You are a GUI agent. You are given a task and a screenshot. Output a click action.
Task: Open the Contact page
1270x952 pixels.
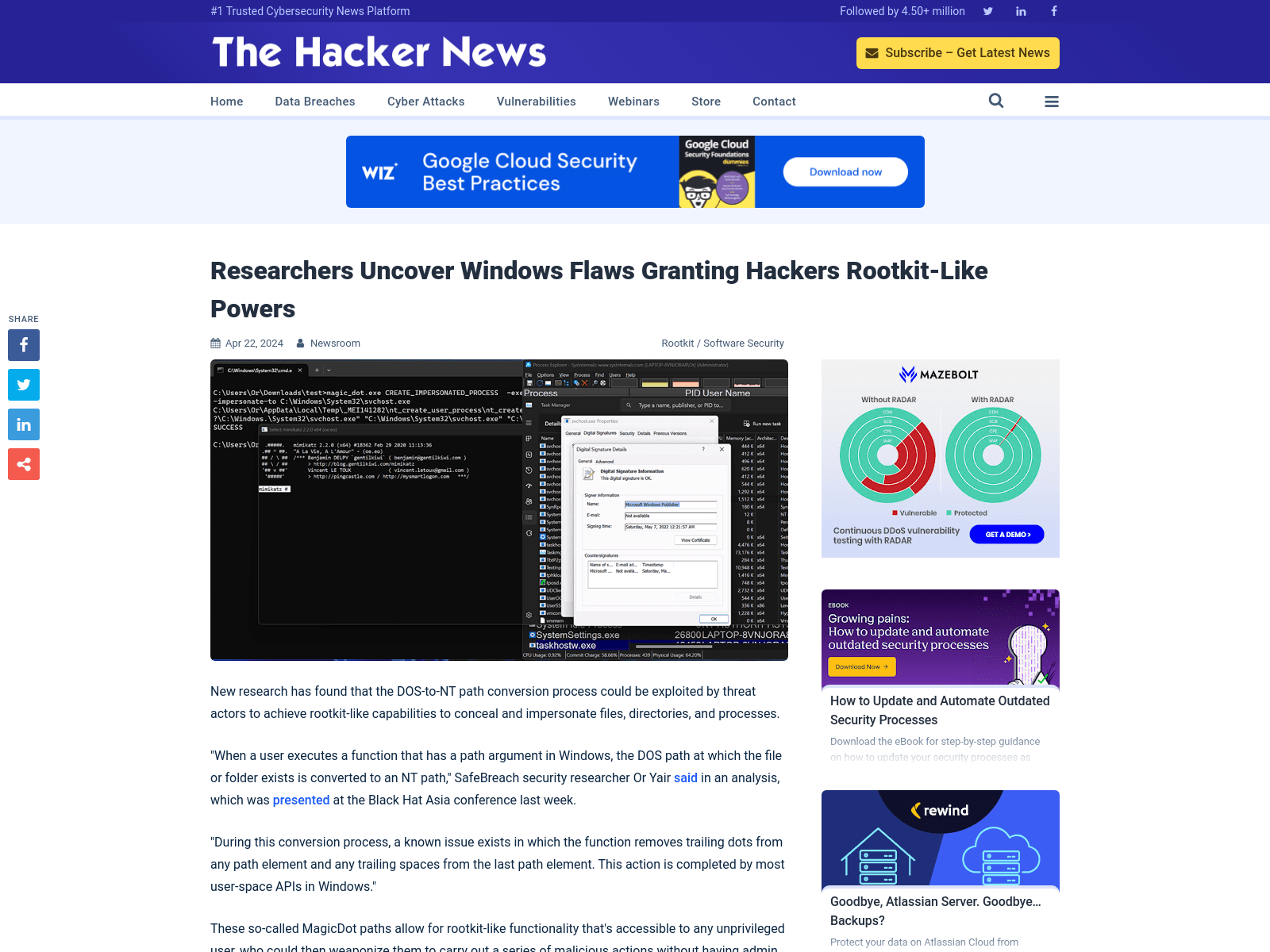(x=774, y=102)
